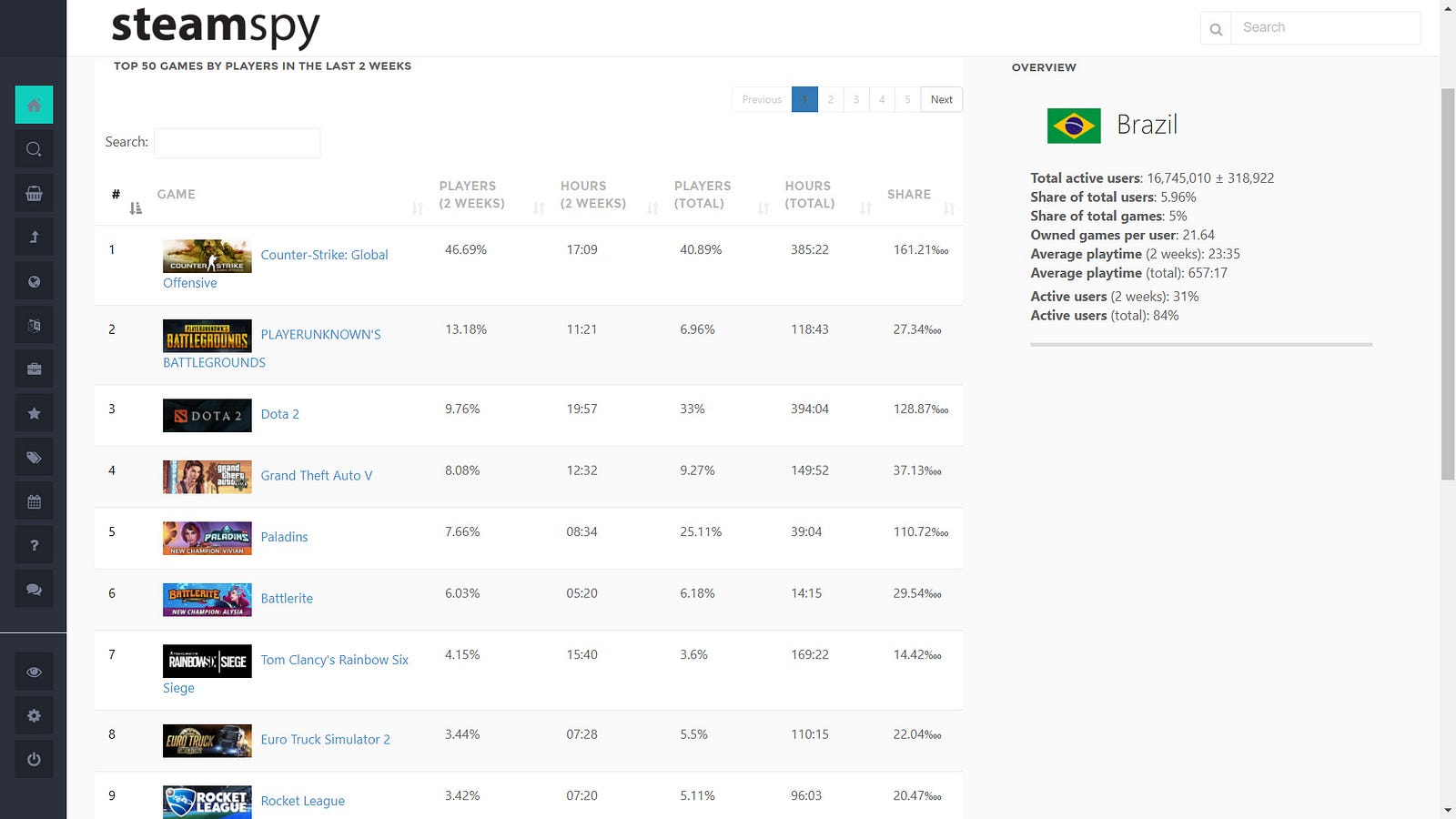Open the calendar icon in sidebar
This screenshot has width=1456, height=819.
pos(34,501)
